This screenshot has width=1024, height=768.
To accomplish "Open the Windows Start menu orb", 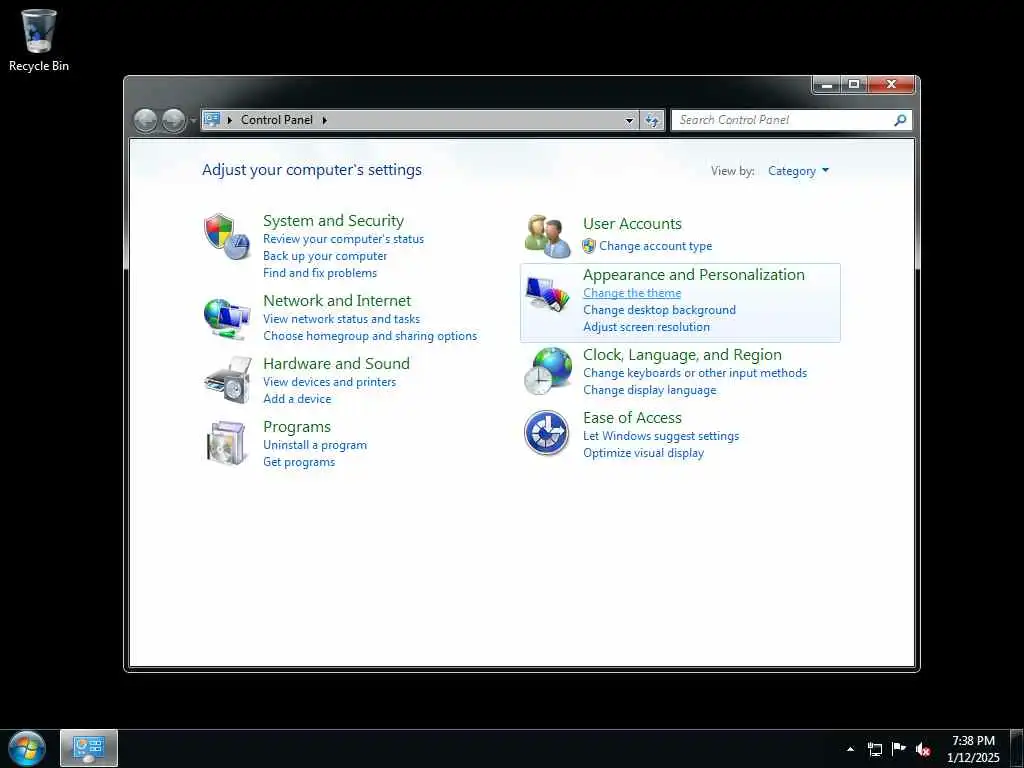I will tap(27, 748).
